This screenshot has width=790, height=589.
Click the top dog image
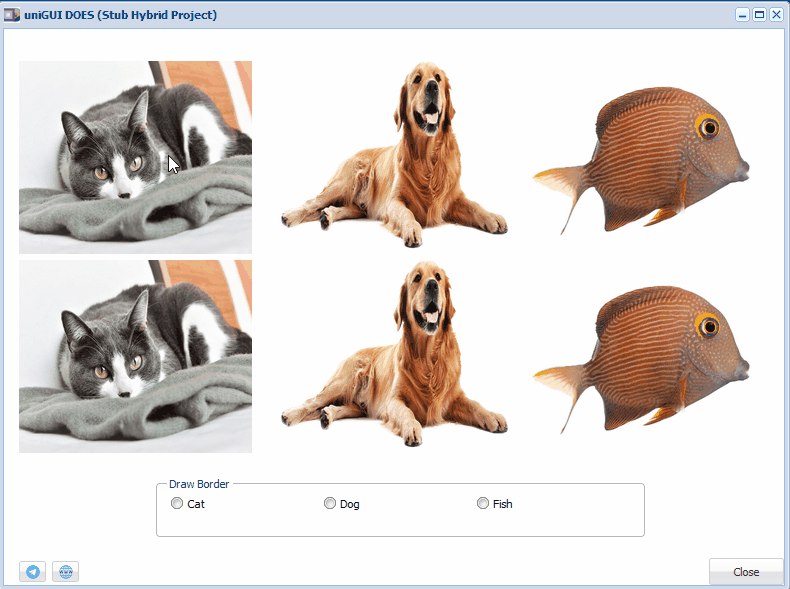(x=394, y=155)
